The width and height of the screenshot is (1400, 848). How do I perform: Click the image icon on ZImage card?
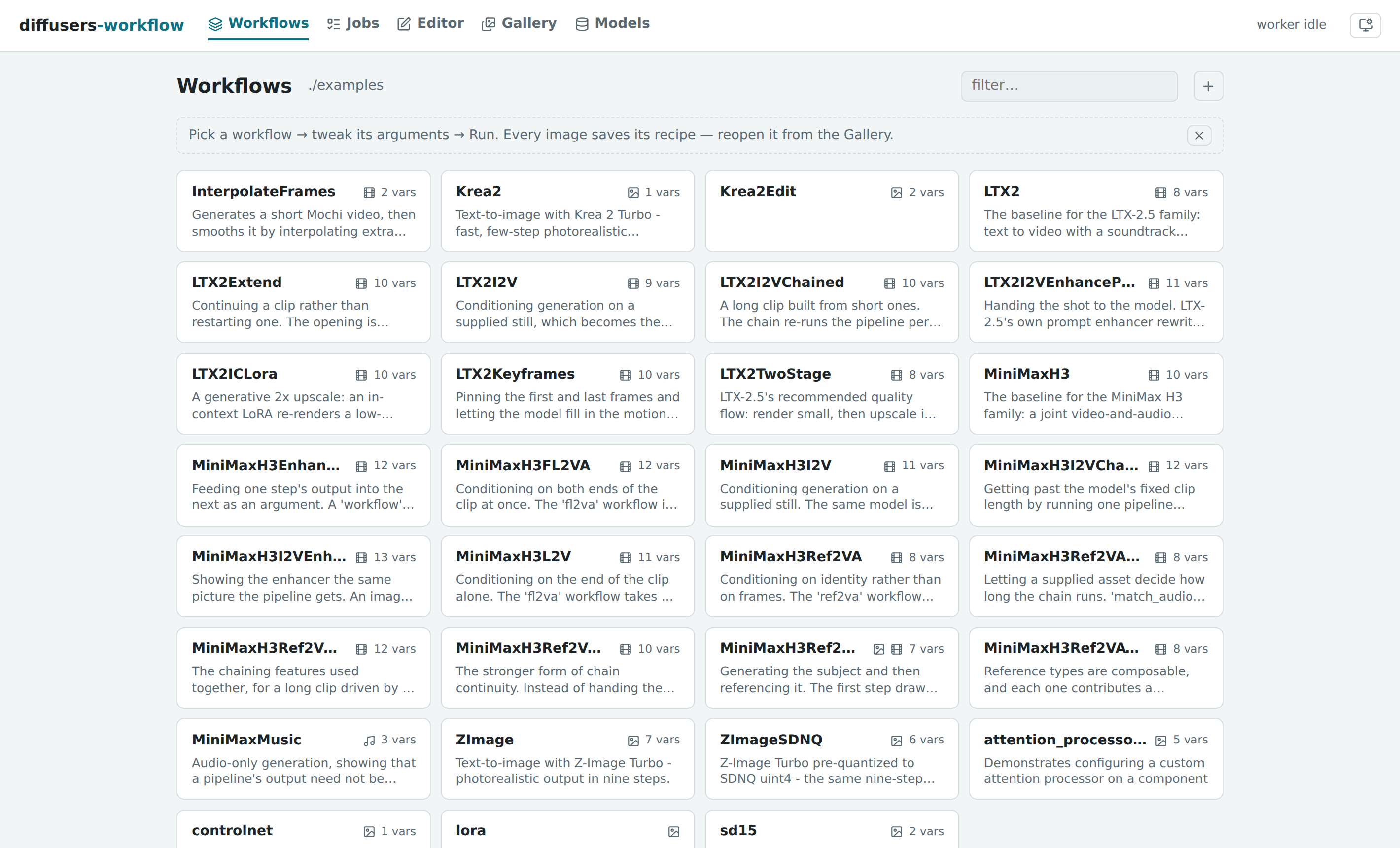pyautogui.click(x=633, y=741)
